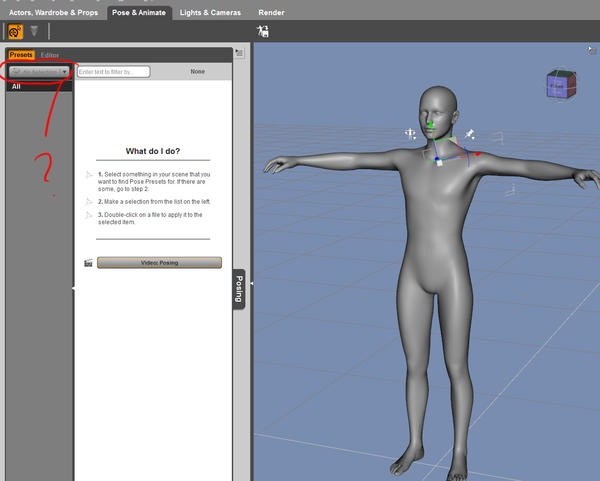This screenshot has height=481, width=600.
Task: Collapse the pane with the arrow beside the viewport
Action: click(x=251, y=283)
